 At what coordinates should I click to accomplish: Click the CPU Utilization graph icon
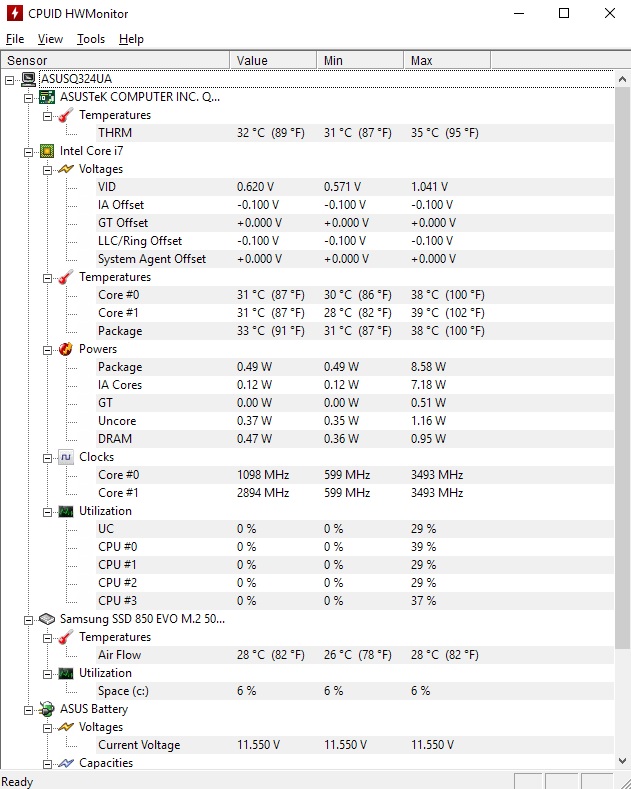click(x=66, y=511)
